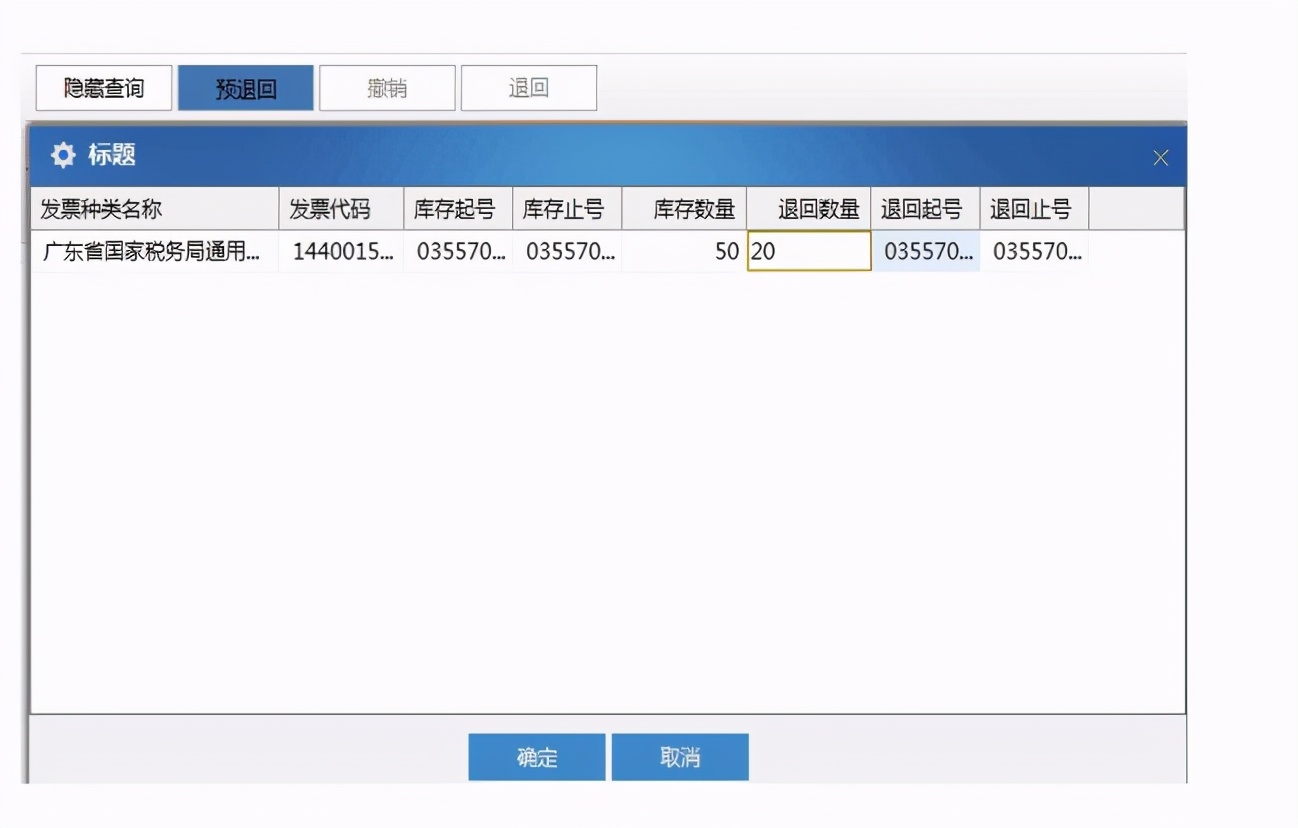Viewport: 1298px width, 828px height.
Task: Click the highlighted 退回起号 cell 035570
Action: pos(925,251)
